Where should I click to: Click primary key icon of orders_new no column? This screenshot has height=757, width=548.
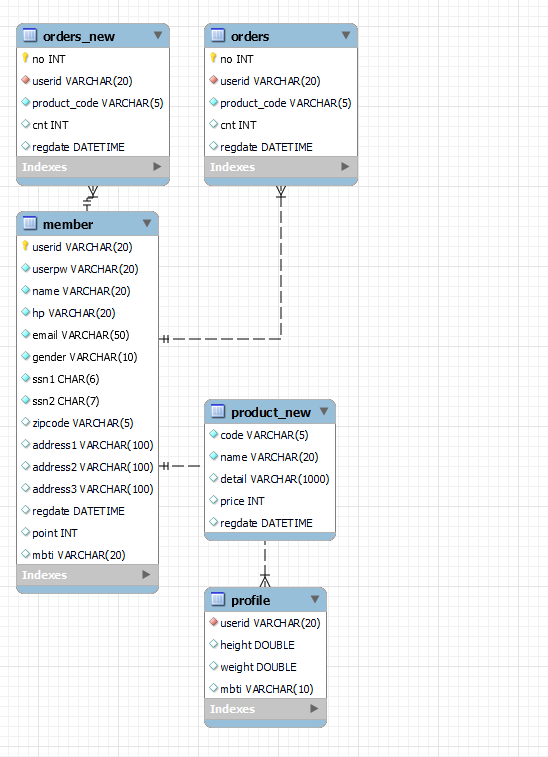click(25, 58)
